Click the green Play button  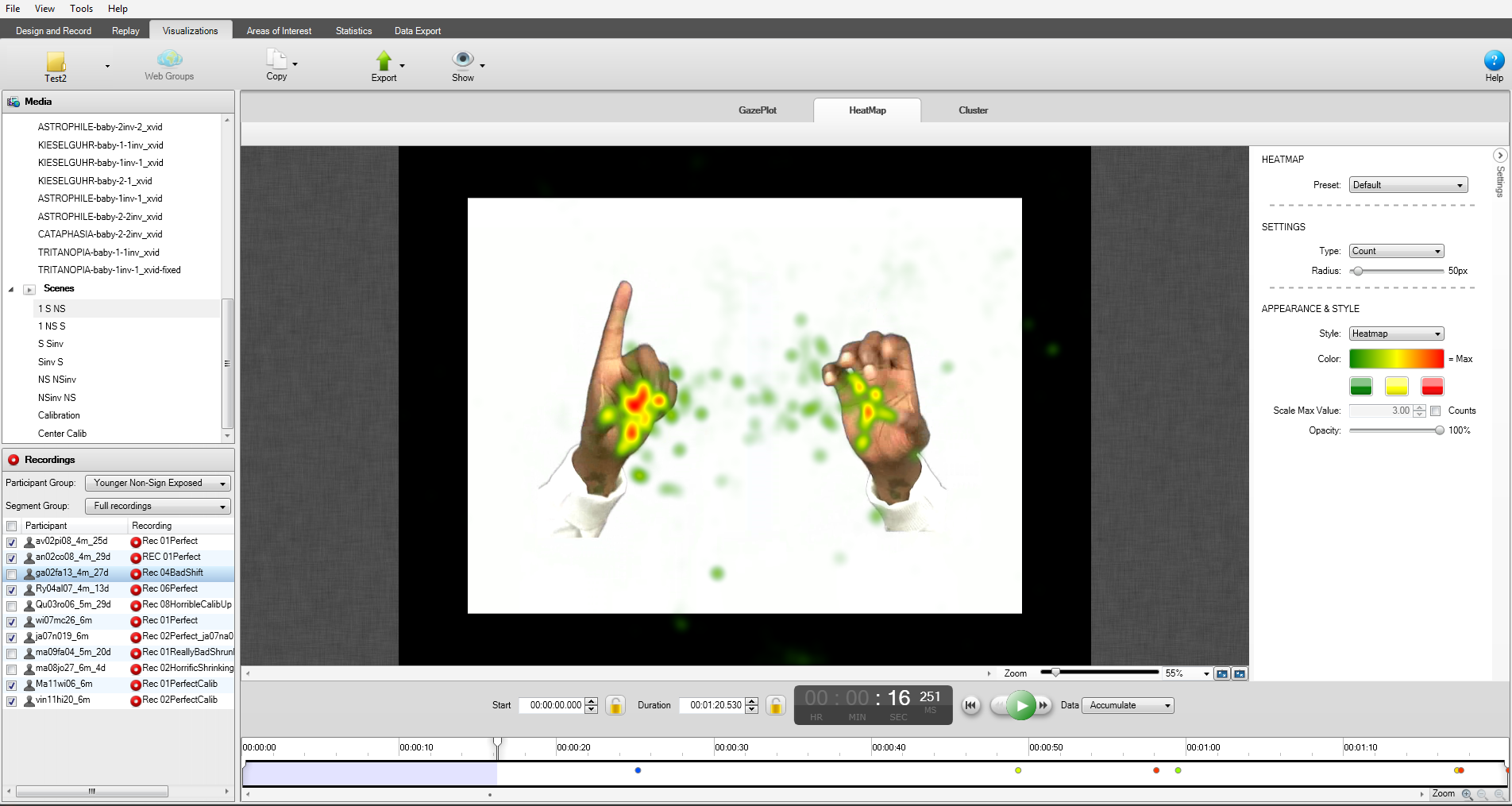coord(1021,705)
